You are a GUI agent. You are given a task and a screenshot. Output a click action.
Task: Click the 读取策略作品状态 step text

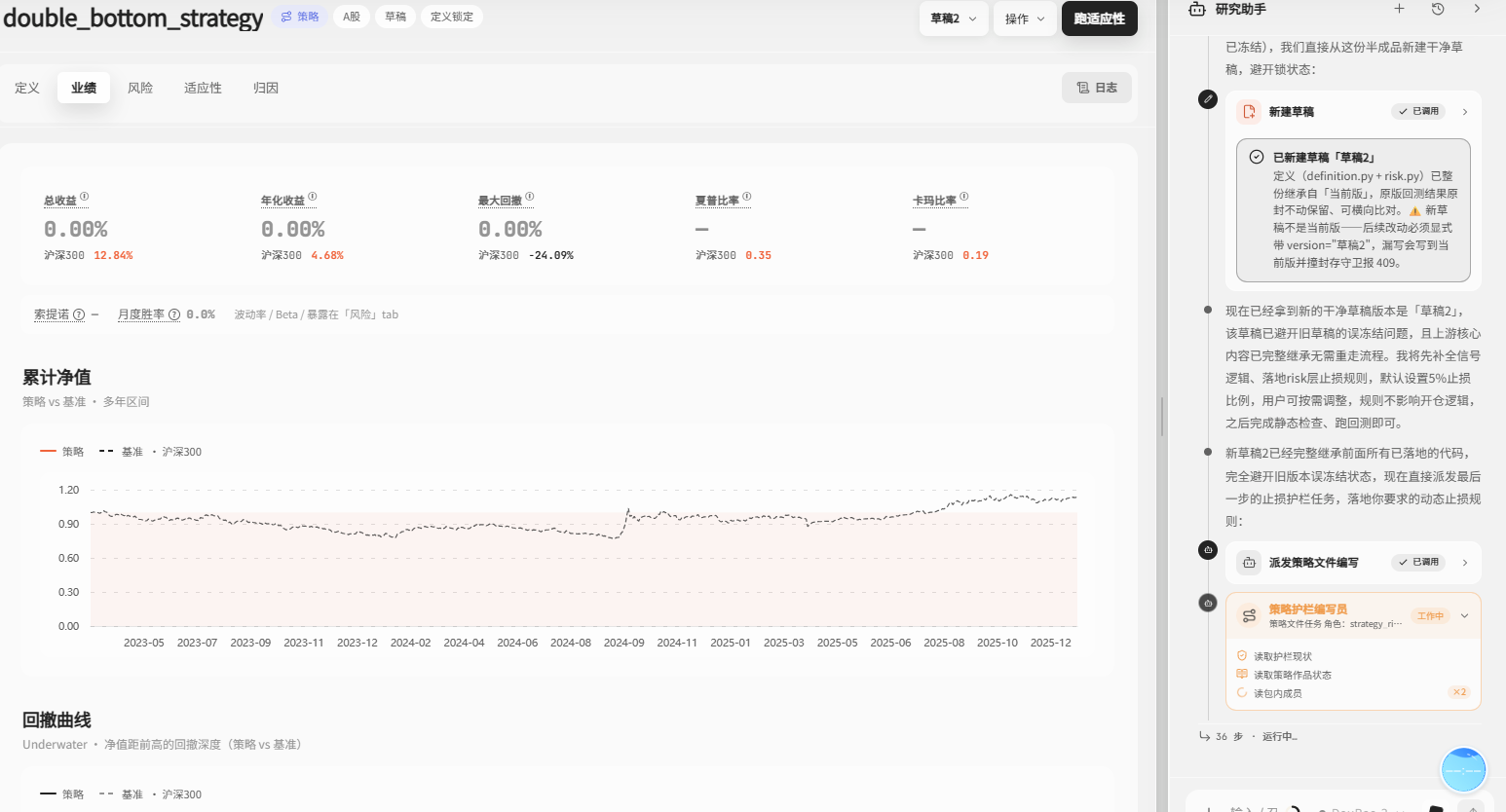point(1293,675)
